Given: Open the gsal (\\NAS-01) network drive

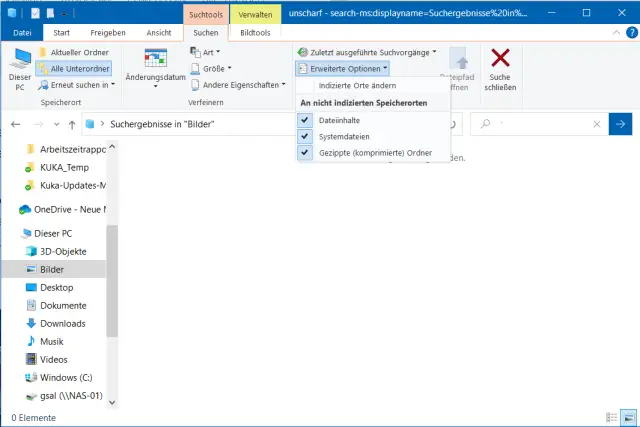Looking at the screenshot, I should [x=64, y=395].
